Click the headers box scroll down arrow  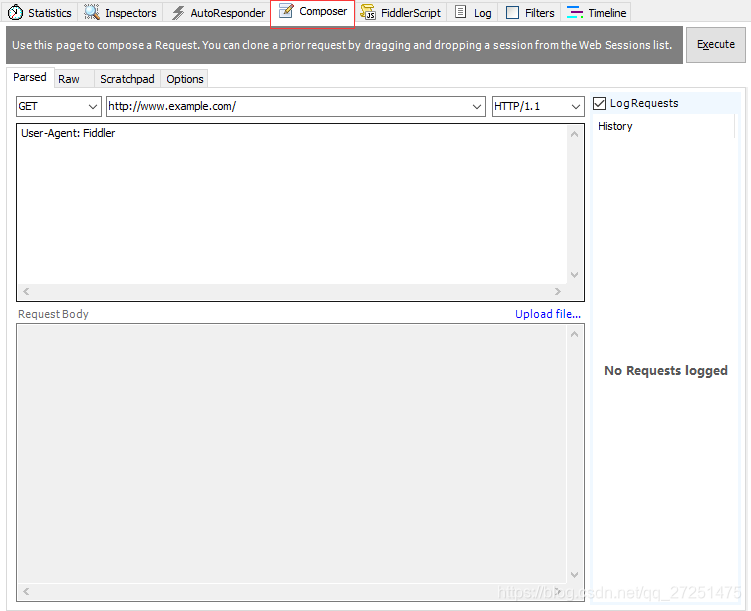coord(575,275)
